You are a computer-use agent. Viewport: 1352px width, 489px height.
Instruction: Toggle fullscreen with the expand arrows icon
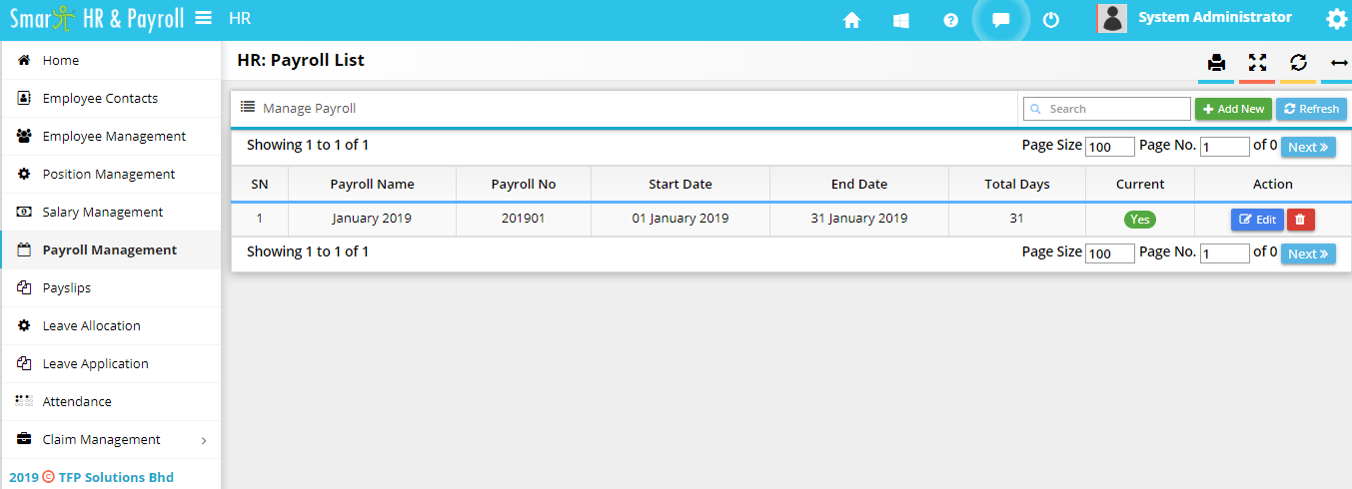click(x=1257, y=63)
